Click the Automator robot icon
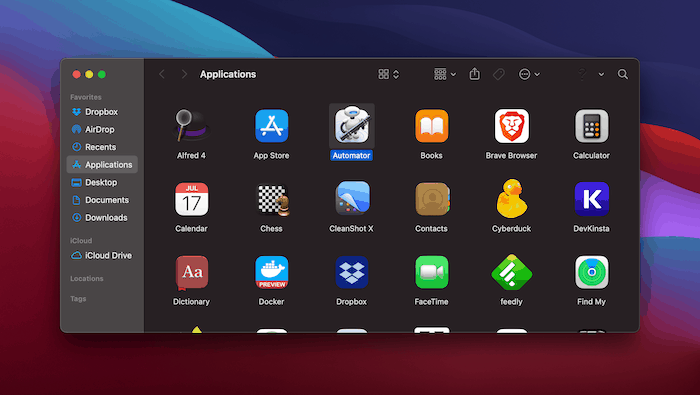The image size is (700, 395). pyautogui.click(x=352, y=126)
